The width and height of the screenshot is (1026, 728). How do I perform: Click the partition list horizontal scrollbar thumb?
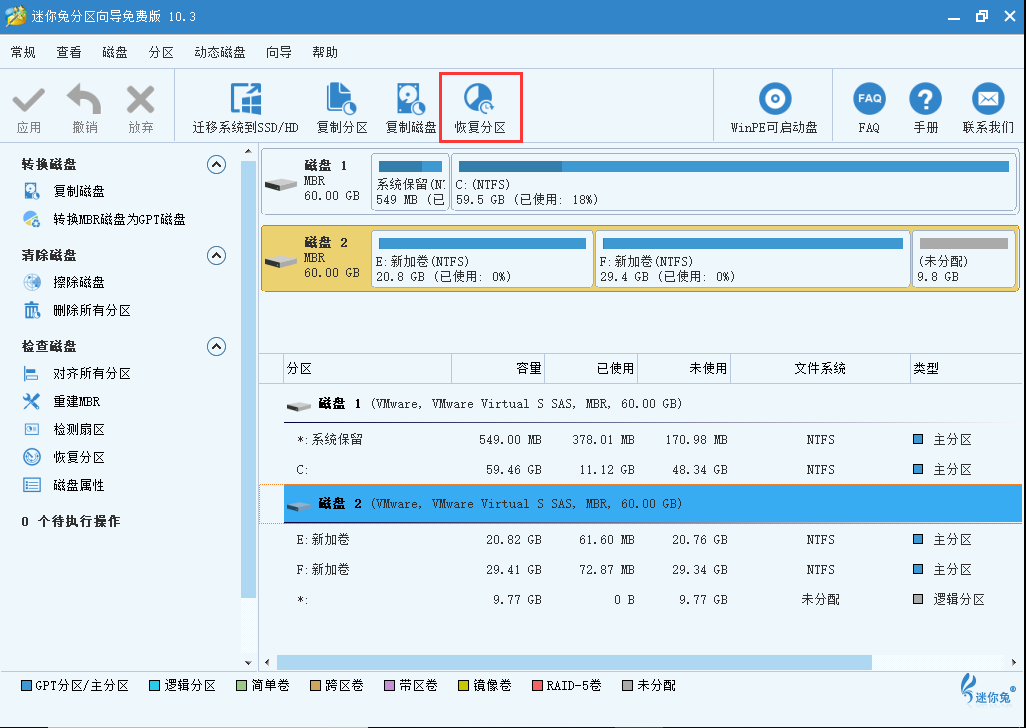coord(574,663)
